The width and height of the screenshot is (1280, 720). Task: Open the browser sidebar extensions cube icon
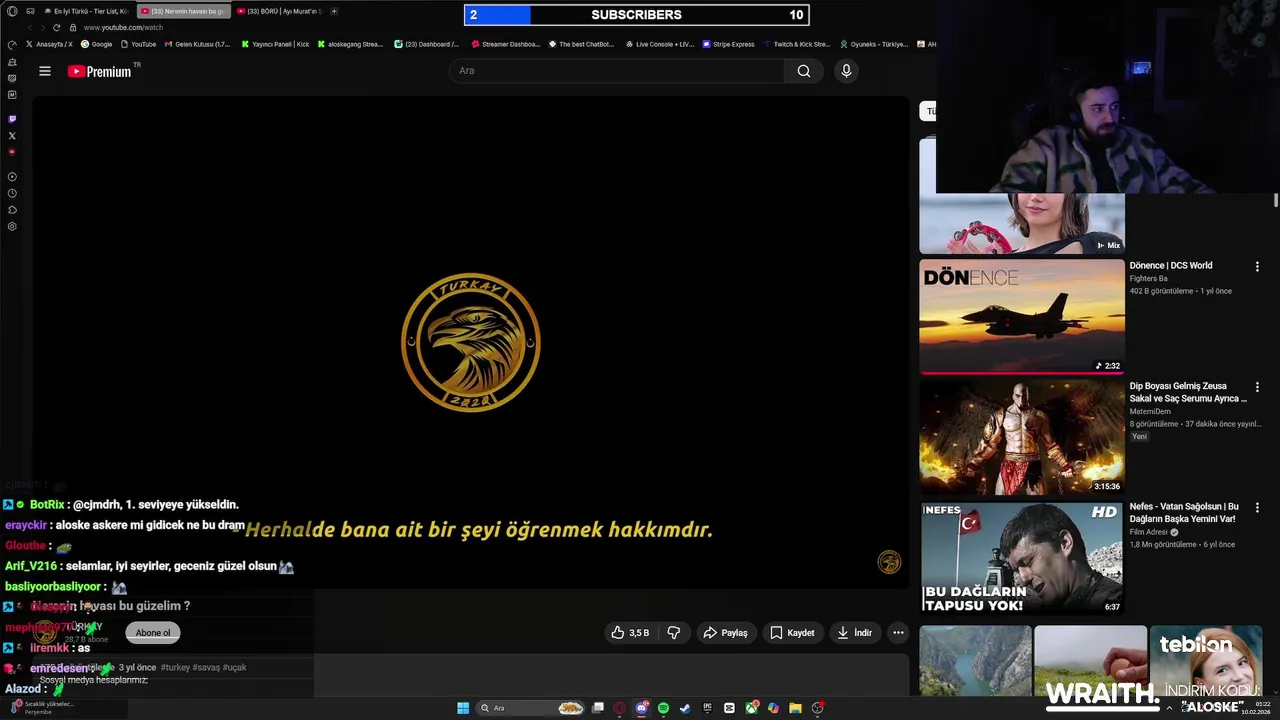(12, 210)
